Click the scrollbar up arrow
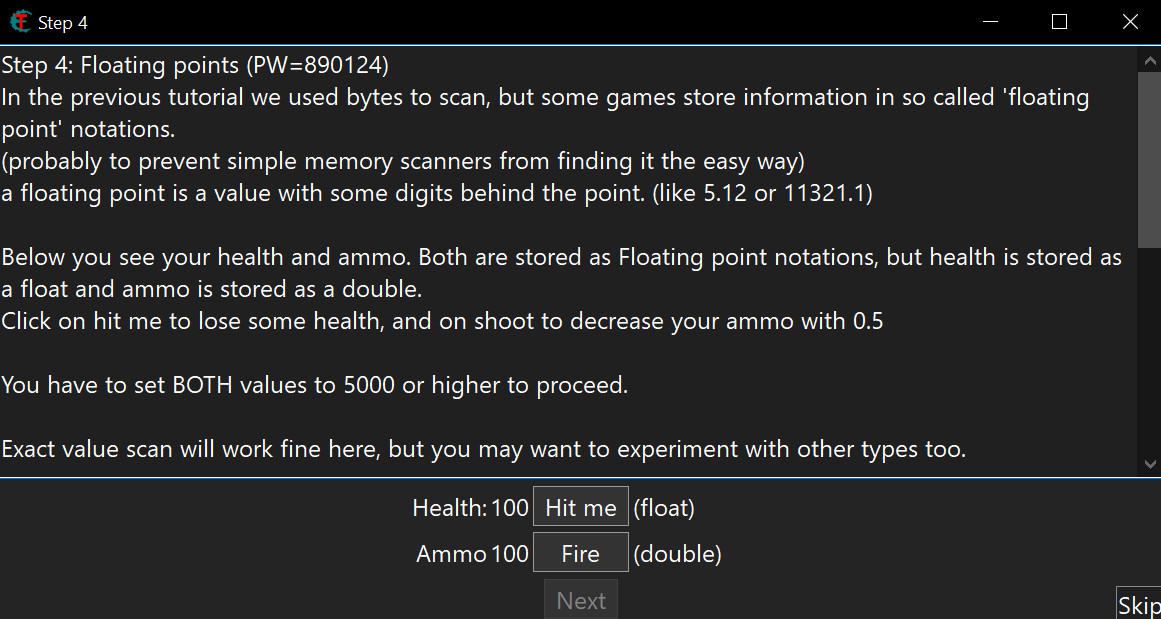This screenshot has width=1161, height=619. (x=1149, y=60)
